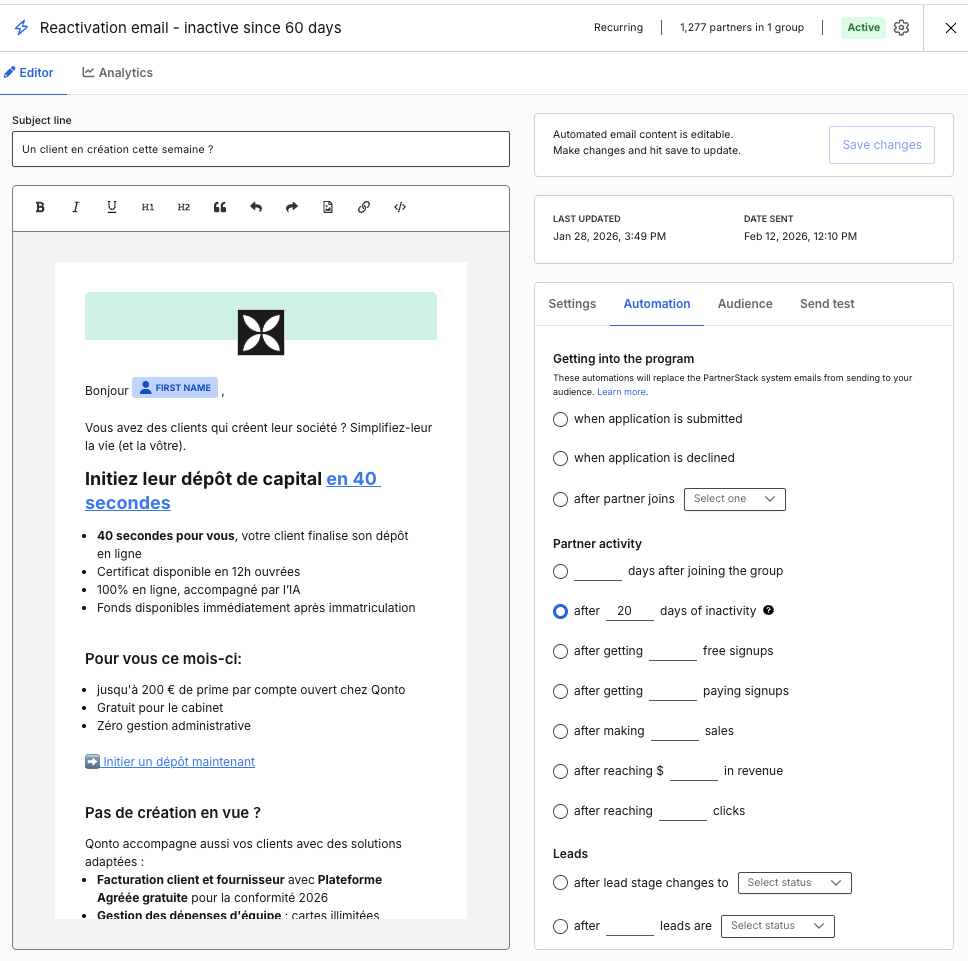This screenshot has height=961, width=968.
Task: Apply italic formatting
Action: [76, 207]
